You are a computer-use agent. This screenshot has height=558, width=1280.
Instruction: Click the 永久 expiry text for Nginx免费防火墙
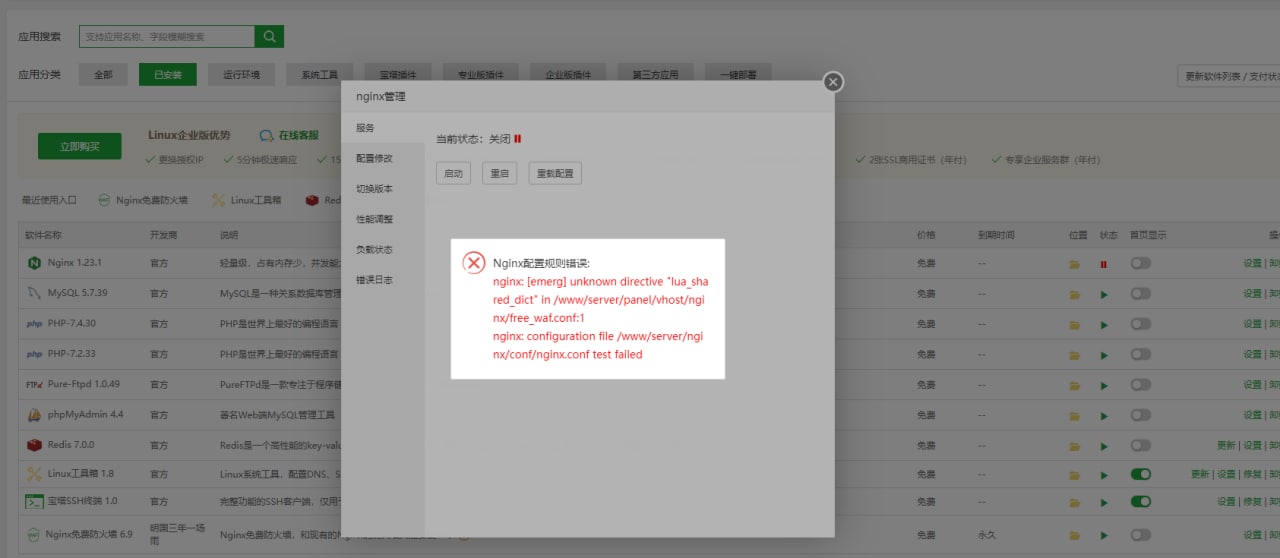(987, 535)
